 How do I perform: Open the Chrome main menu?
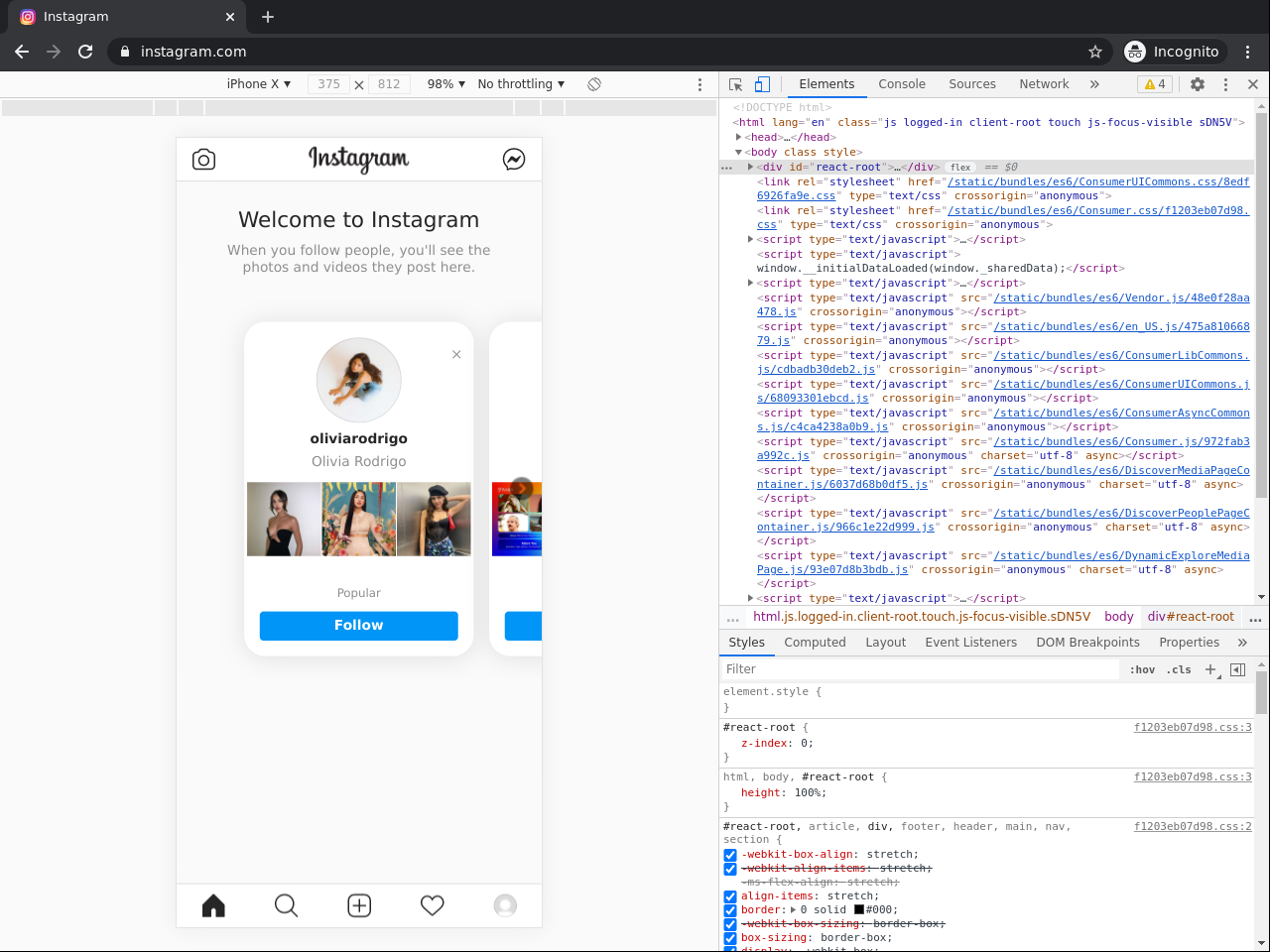click(x=1248, y=52)
